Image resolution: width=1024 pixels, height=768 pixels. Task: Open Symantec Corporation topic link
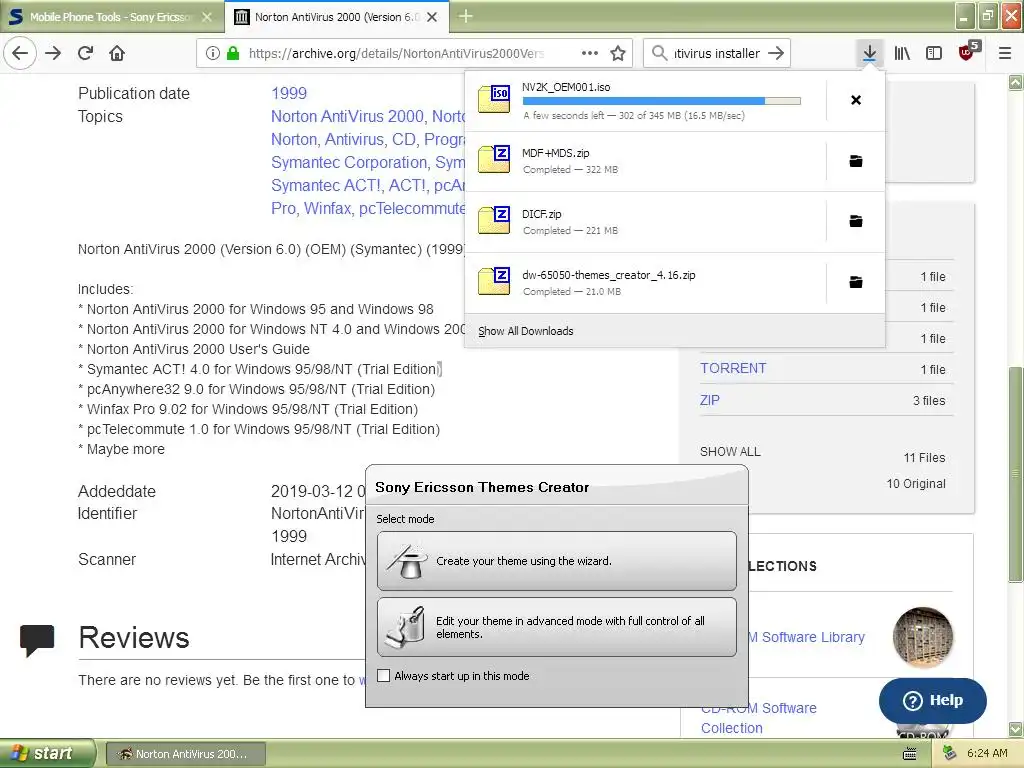click(x=349, y=162)
